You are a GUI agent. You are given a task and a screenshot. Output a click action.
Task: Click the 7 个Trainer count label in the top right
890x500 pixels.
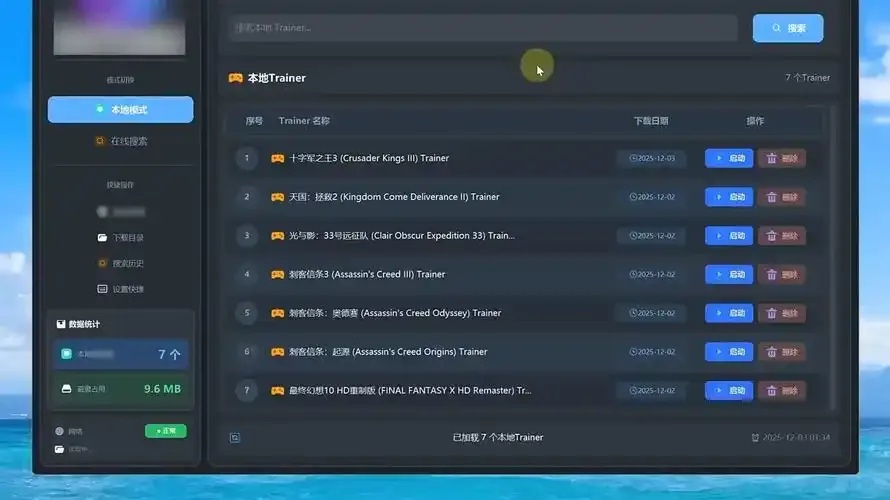coord(807,78)
